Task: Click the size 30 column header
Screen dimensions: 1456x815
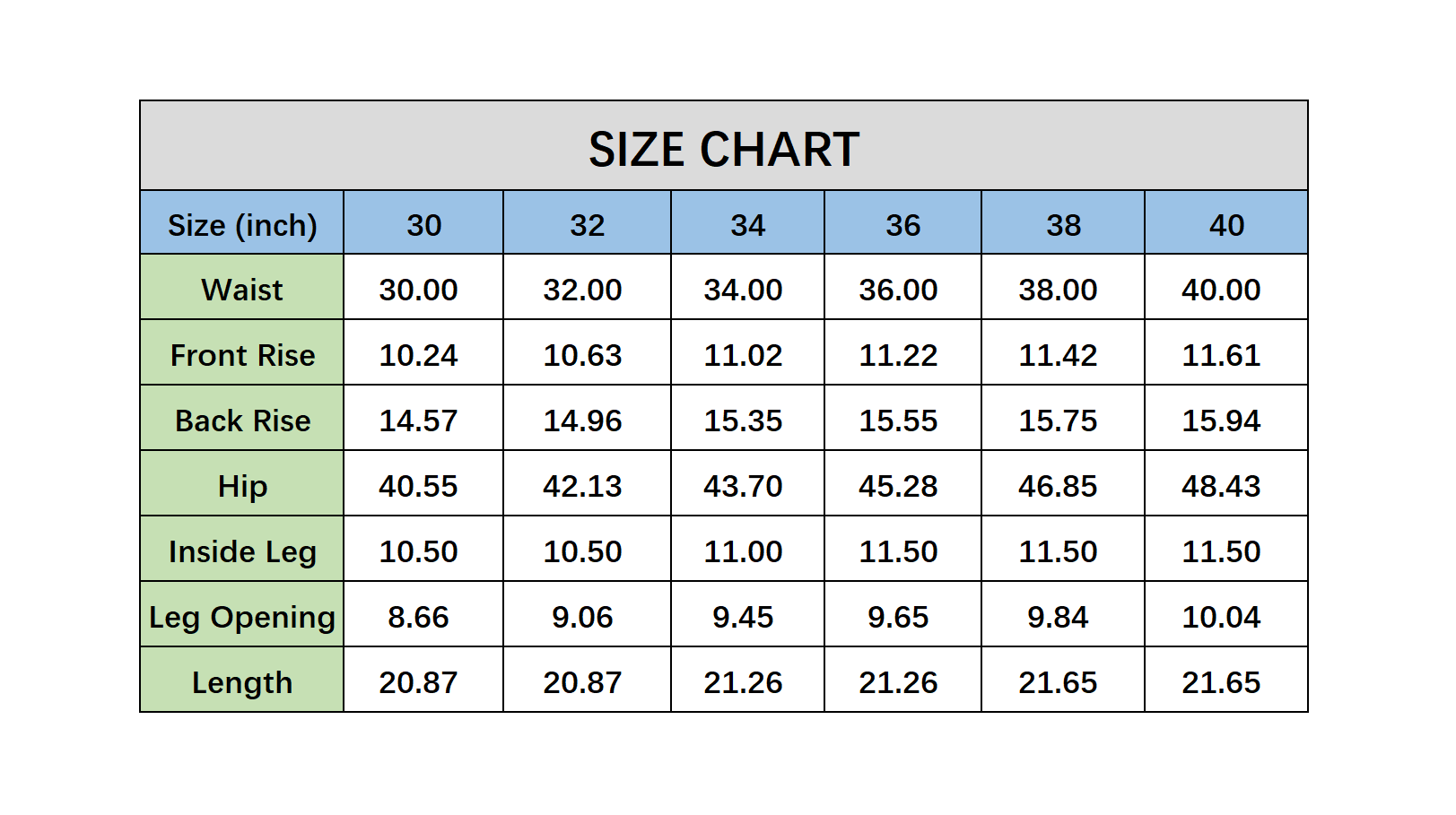Action: click(x=423, y=225)
